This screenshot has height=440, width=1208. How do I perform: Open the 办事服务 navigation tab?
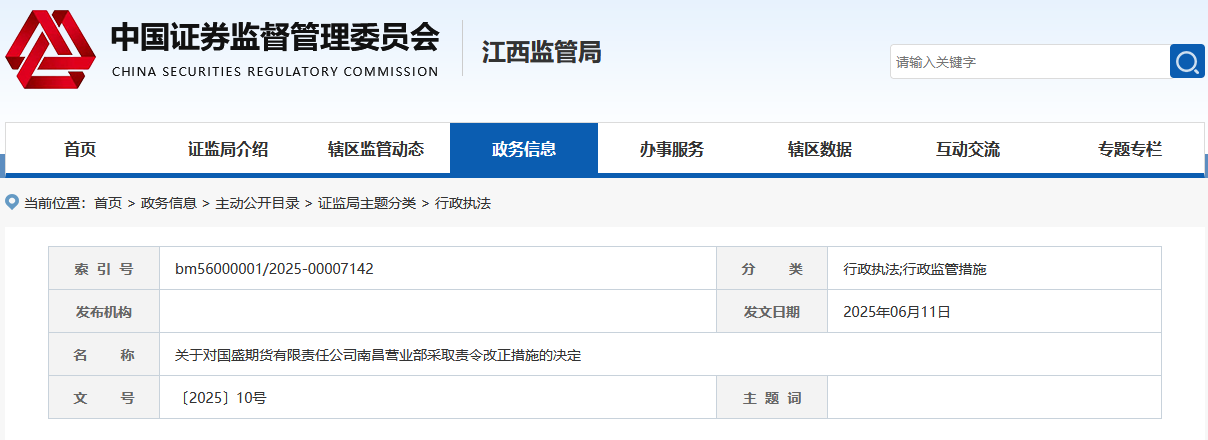[x=672, y=150]
